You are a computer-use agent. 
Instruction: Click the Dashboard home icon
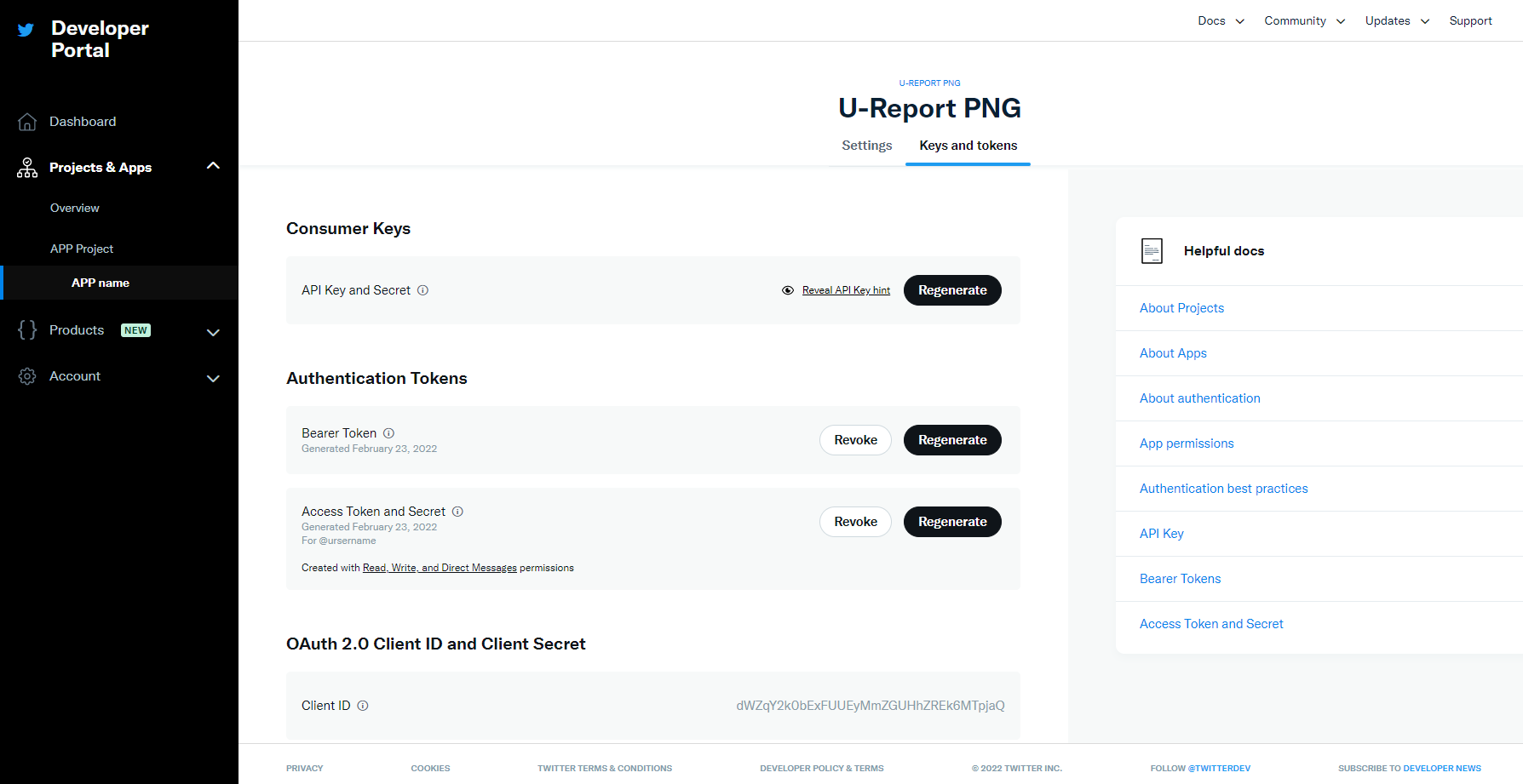[x=27, y=122]
